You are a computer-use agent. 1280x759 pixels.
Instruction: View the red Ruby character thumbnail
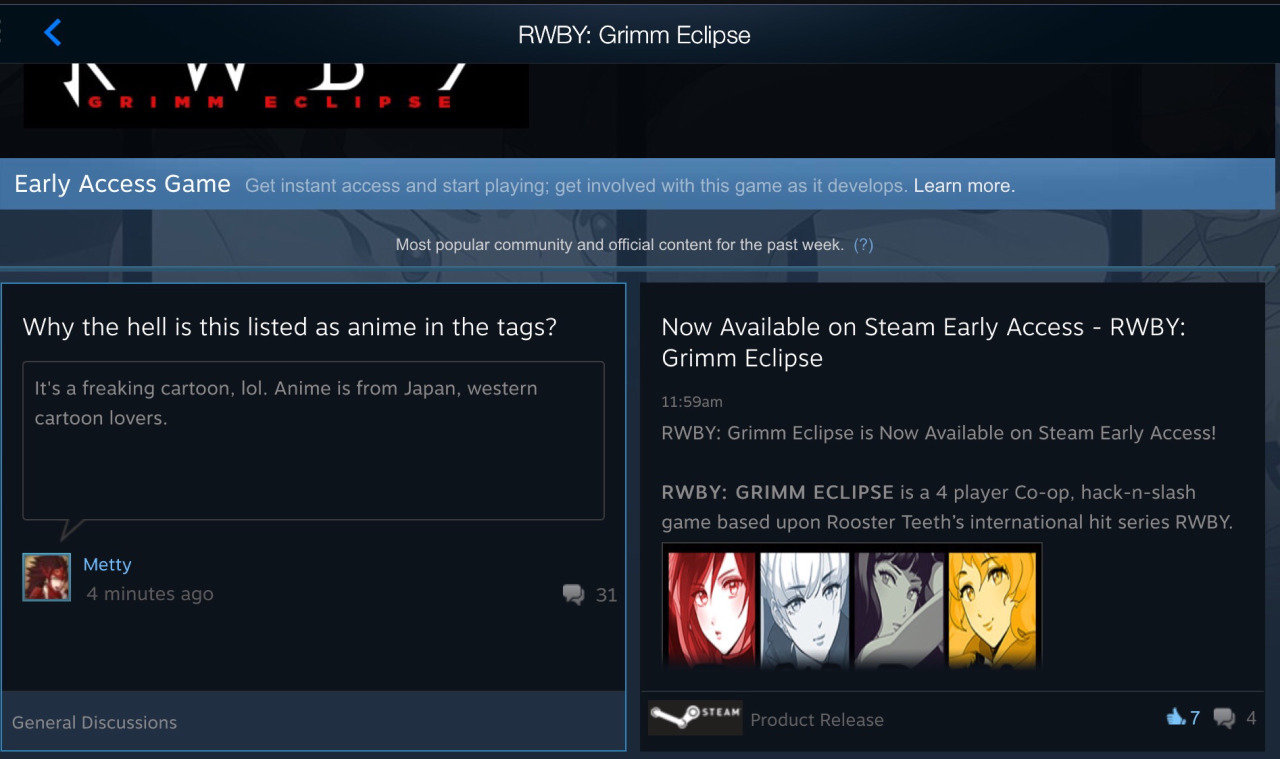point(711,609)
